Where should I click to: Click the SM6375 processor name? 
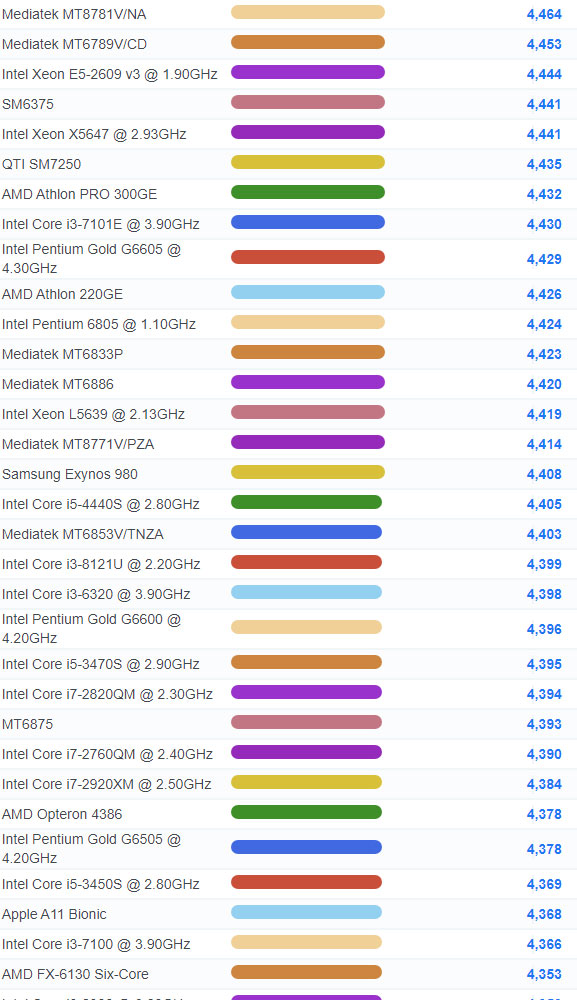28,104
